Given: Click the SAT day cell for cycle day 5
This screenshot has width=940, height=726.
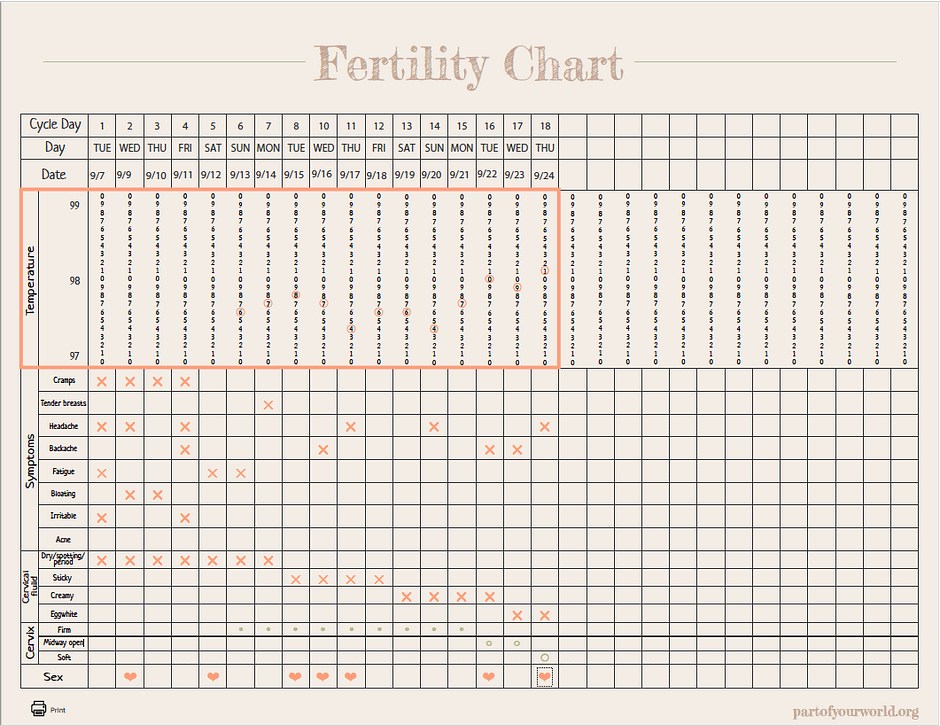Looking at the screenshot, I should tap(213, 147).
